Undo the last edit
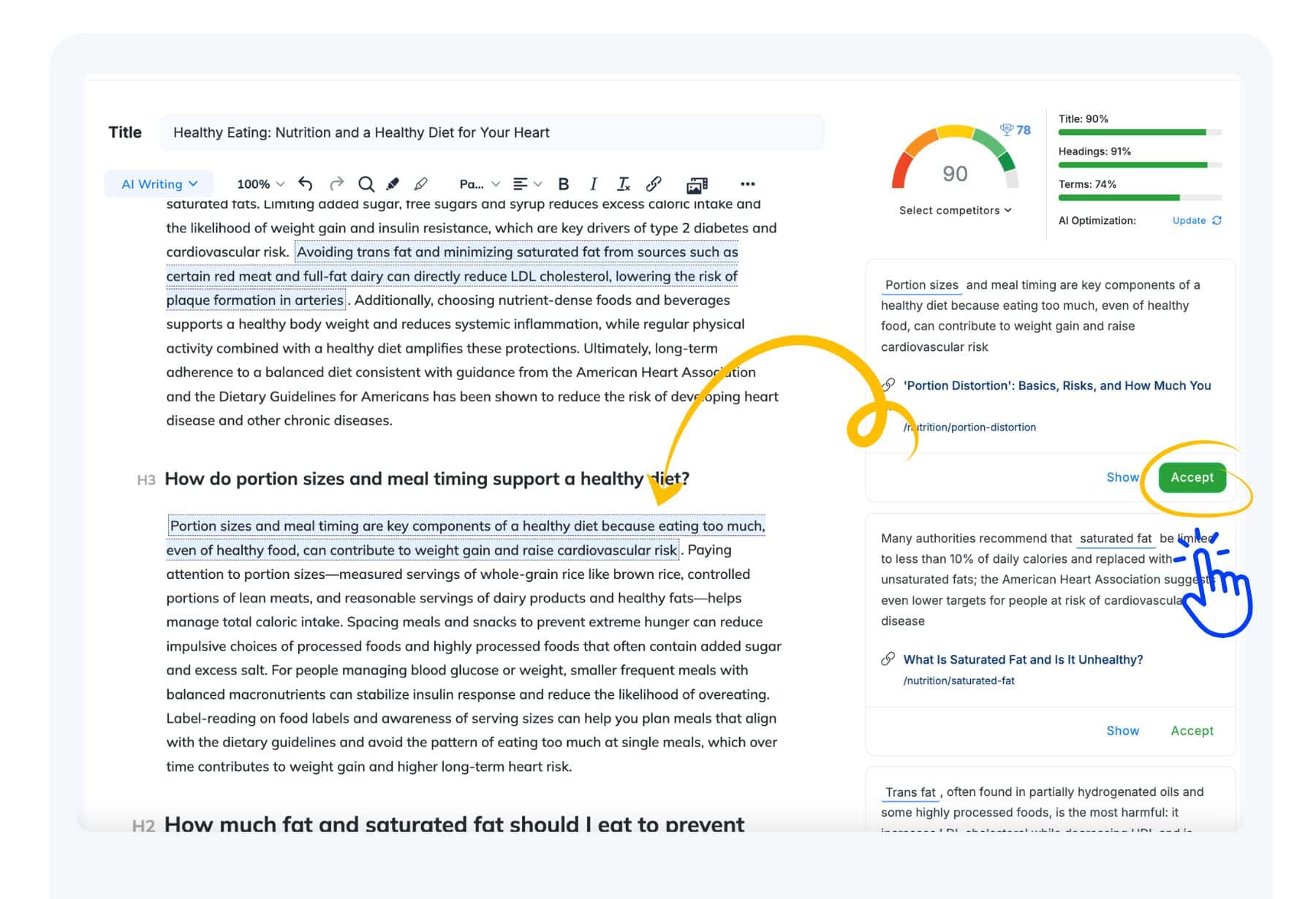 [306, 183]
